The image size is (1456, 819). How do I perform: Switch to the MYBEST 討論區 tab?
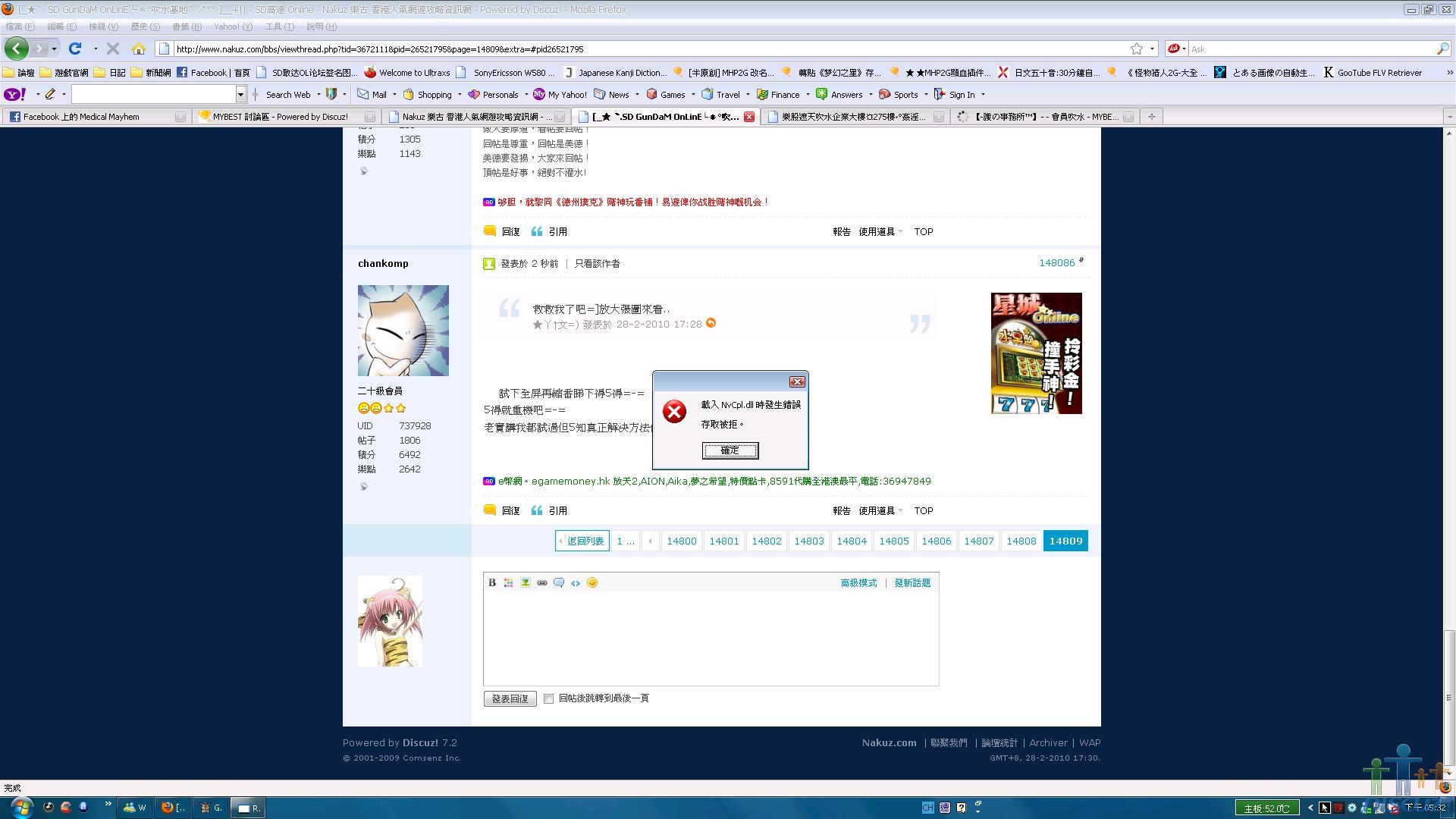click(285, 116)
